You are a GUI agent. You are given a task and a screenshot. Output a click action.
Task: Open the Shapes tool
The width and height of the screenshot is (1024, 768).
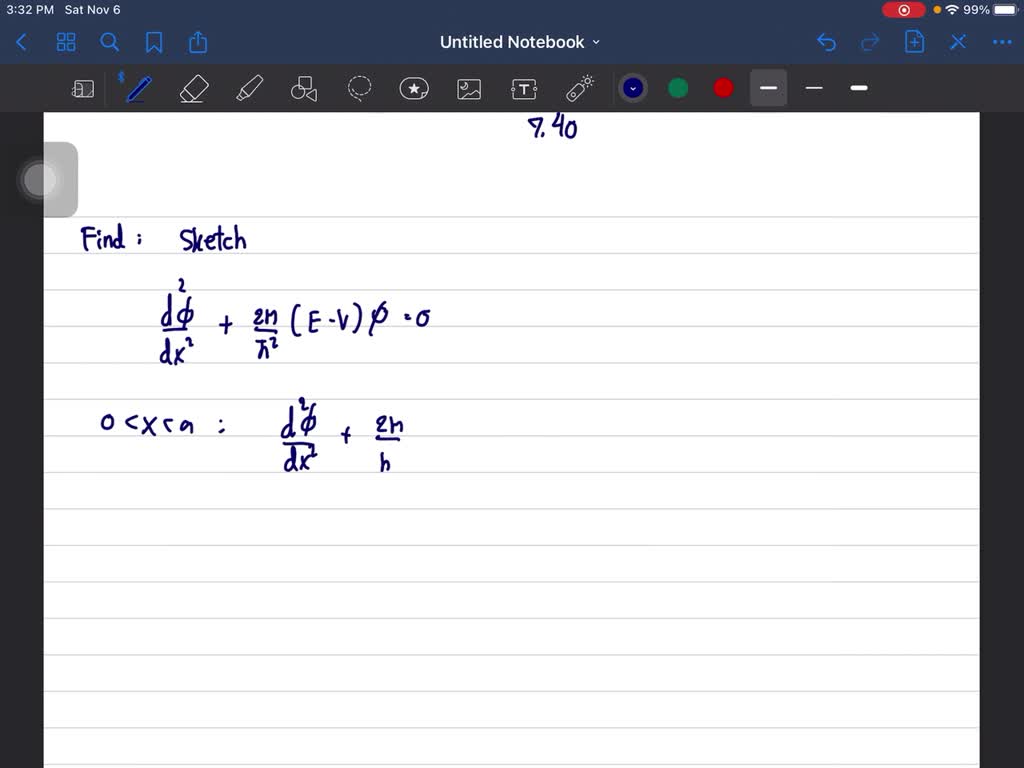click(304, 88)
